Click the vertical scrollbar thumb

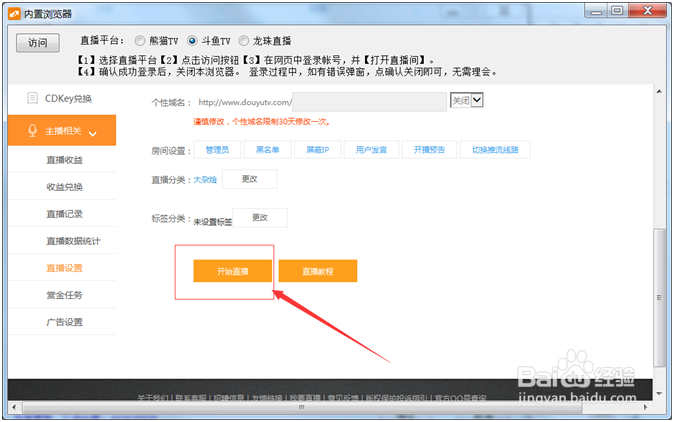tap(659, 297)
